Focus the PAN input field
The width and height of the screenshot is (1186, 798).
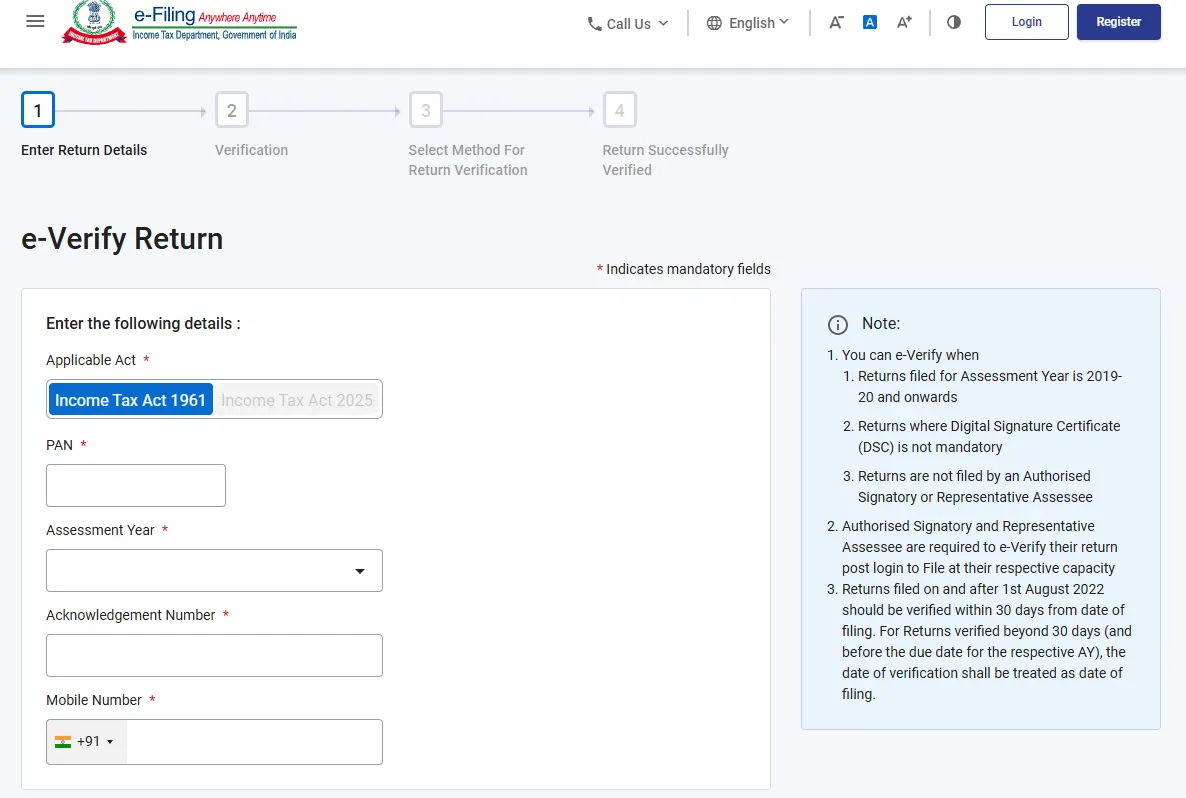click(135, 486)
